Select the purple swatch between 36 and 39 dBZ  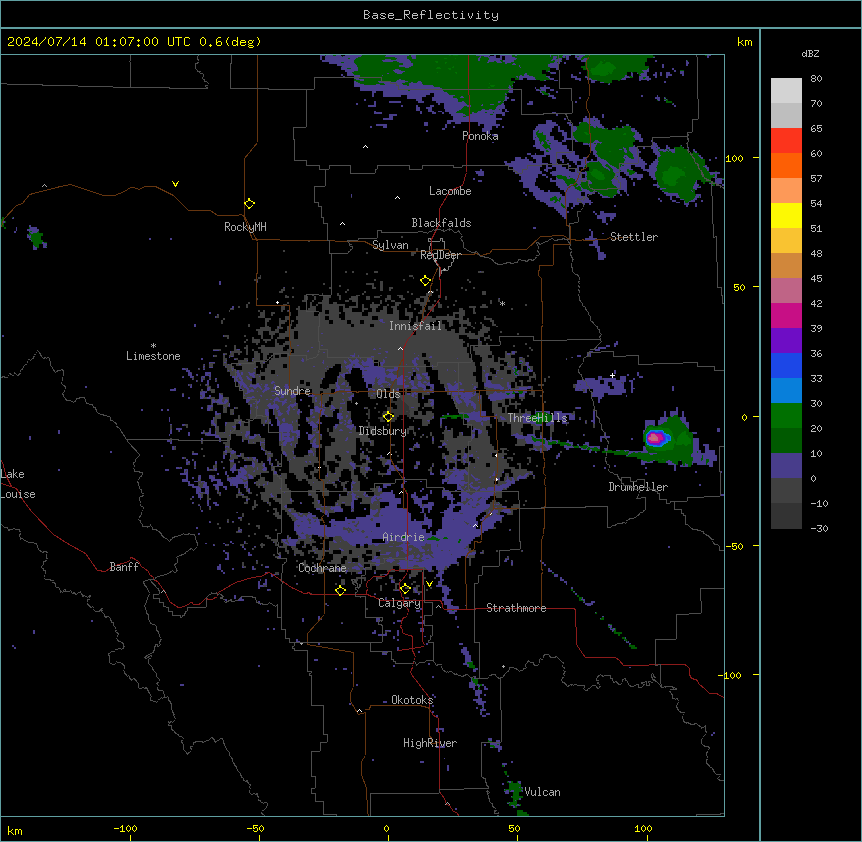pyautogui.click(x=786, y=340)
